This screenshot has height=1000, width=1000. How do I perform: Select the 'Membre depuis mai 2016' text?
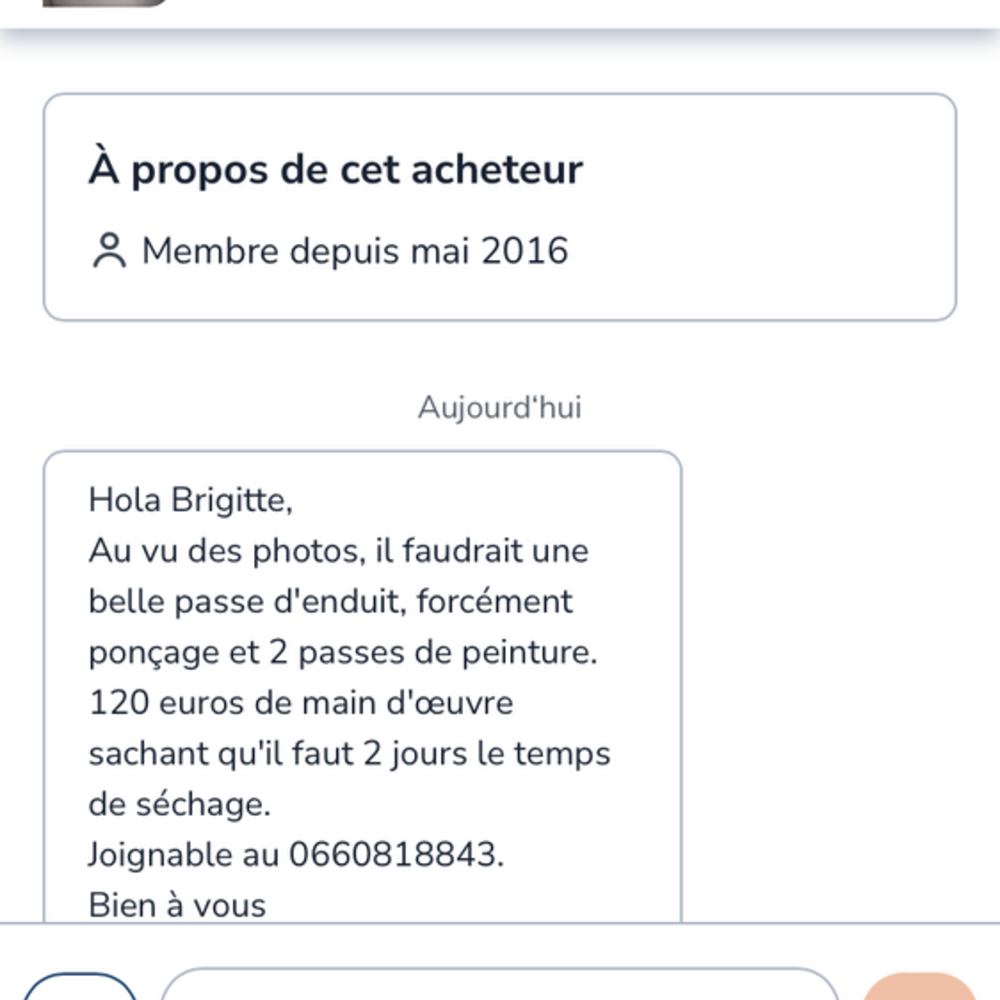pos(355,251)
